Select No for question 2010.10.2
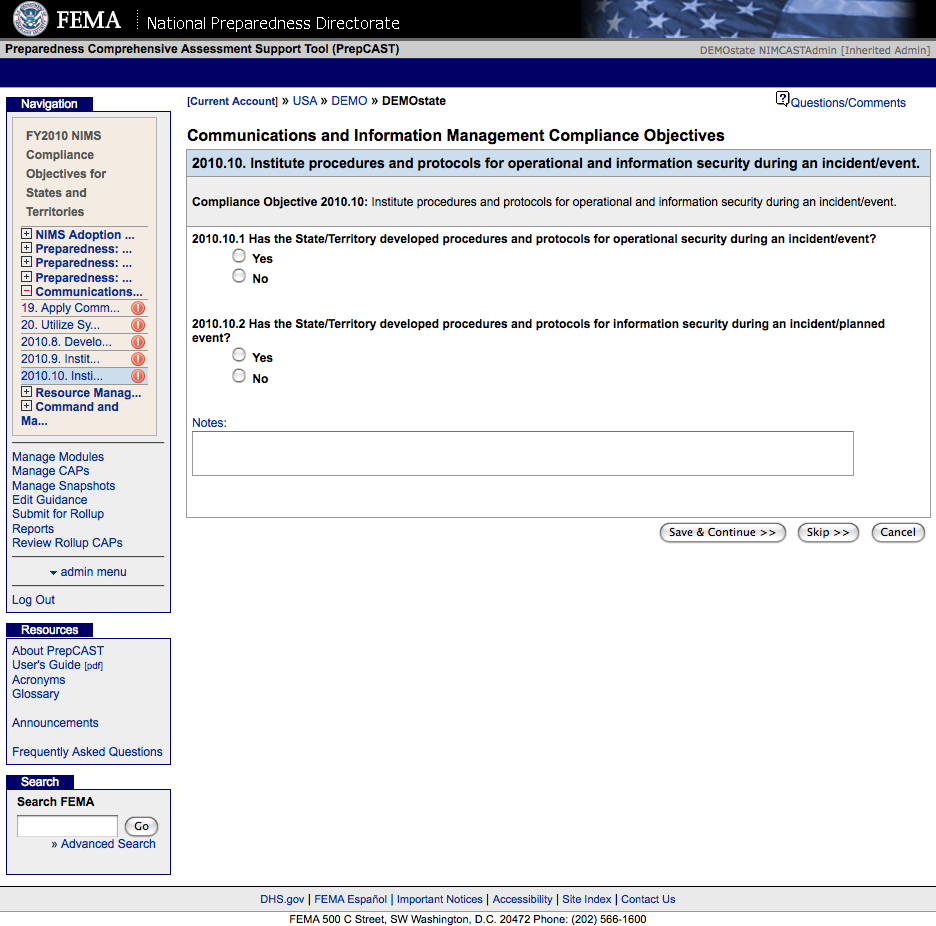Viewport: 936px width, 926px height. [x=239, y=376]
